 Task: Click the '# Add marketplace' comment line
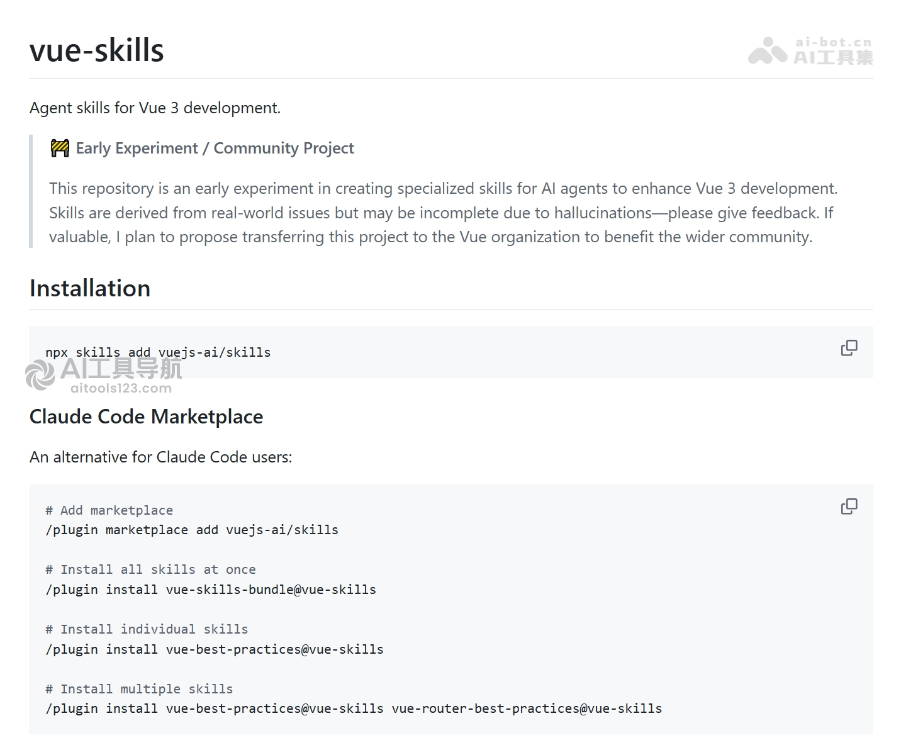tap(109, 510)
